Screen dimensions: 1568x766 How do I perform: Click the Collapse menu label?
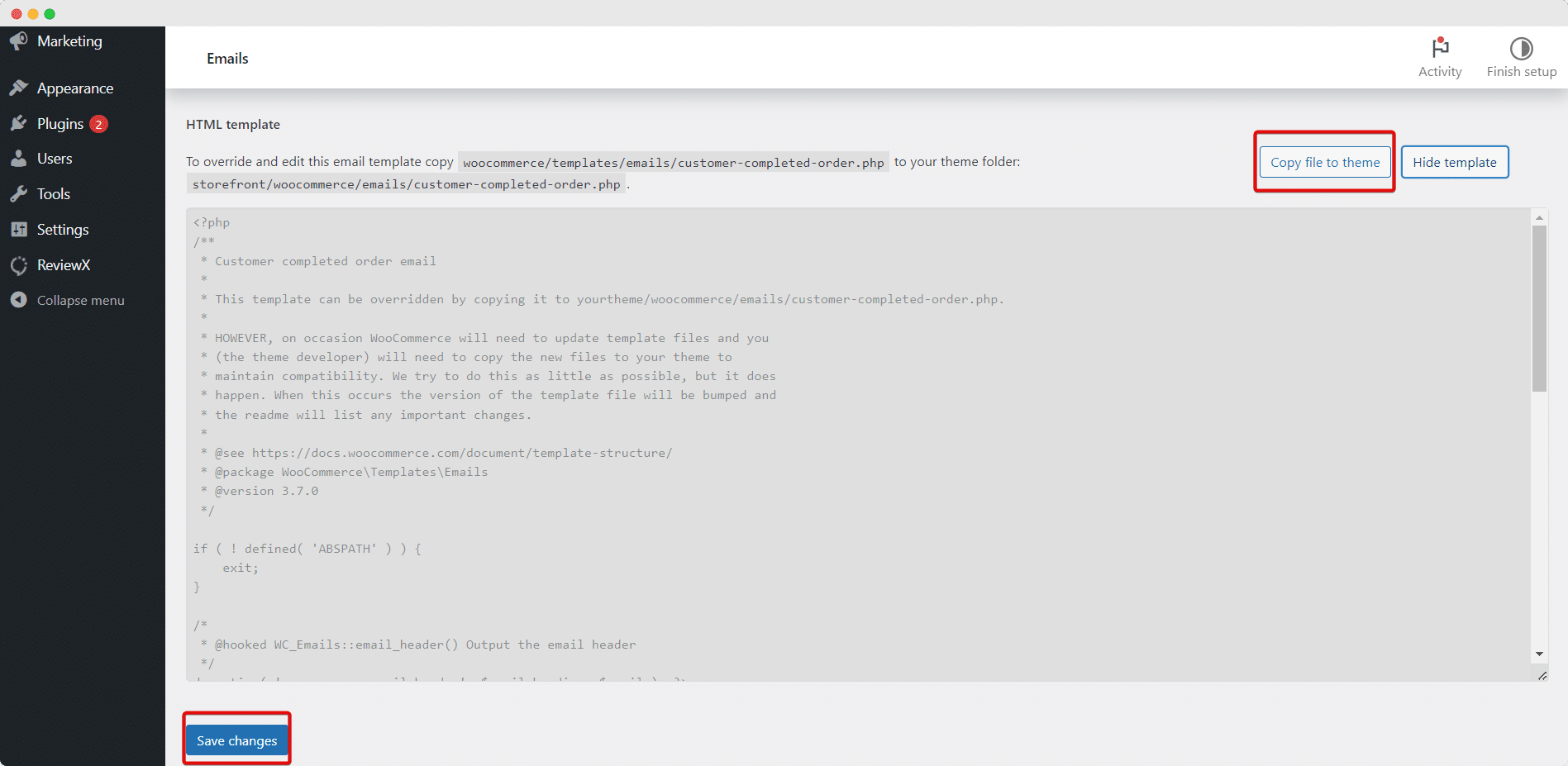point(81,301)
